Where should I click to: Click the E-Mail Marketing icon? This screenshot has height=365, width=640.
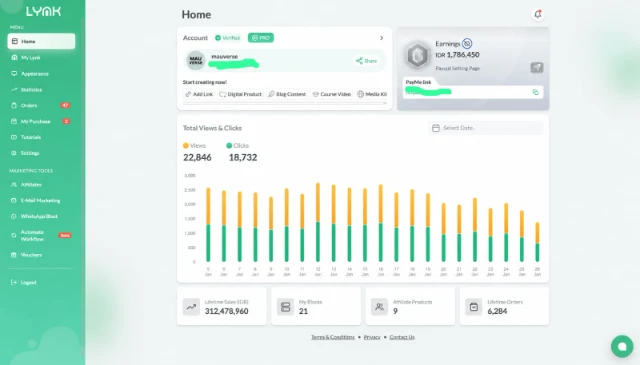(14, 200)
